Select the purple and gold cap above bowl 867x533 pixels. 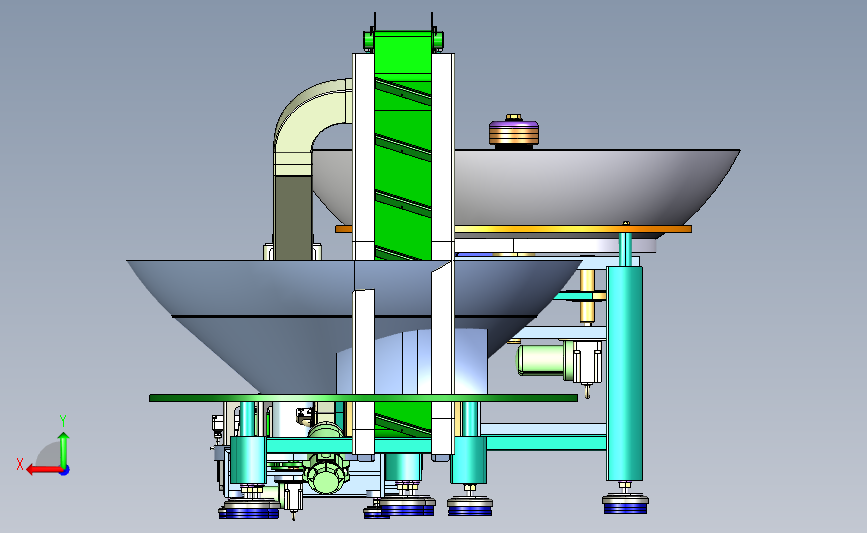(x=514, y=133)
